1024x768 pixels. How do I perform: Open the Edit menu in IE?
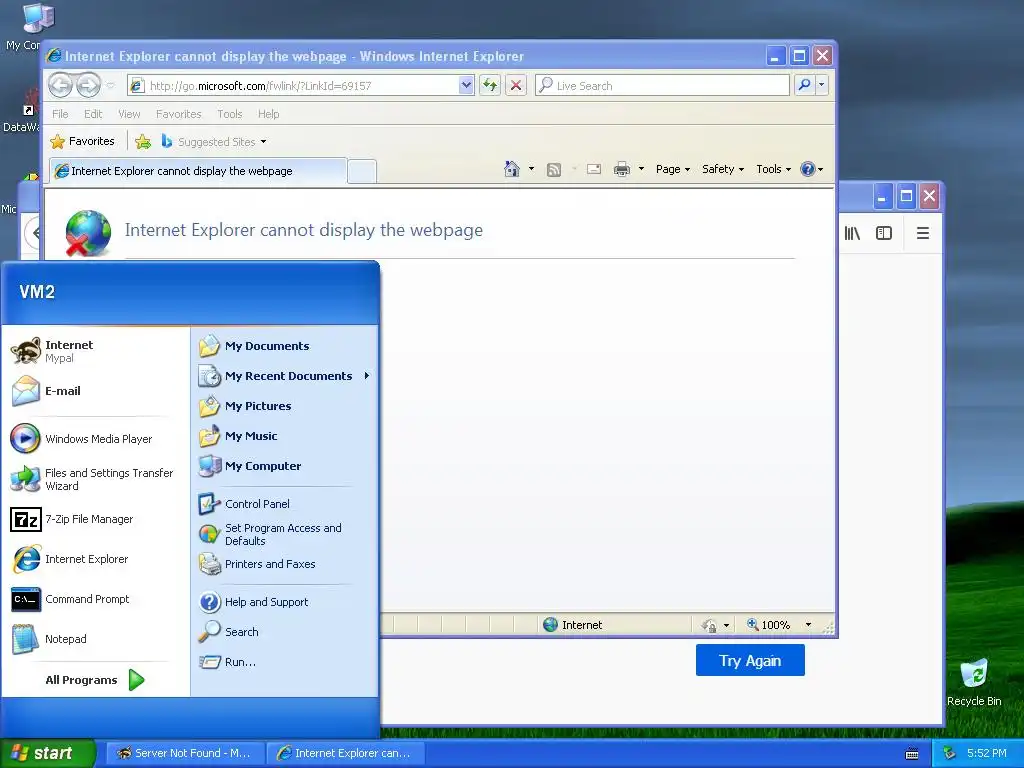[93, 114]
